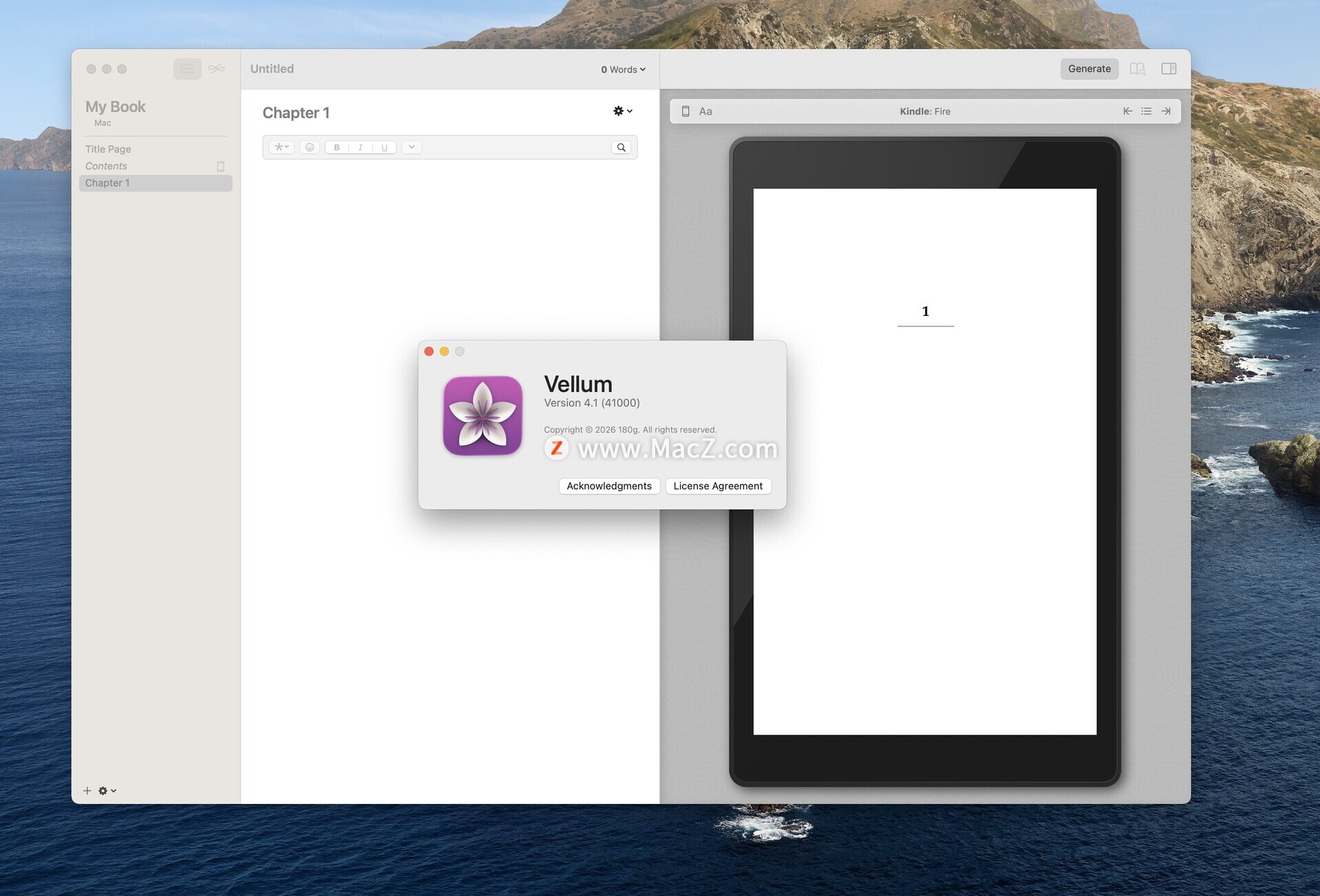Open the 0 Words count dropdown

click(x=623, y=69)
